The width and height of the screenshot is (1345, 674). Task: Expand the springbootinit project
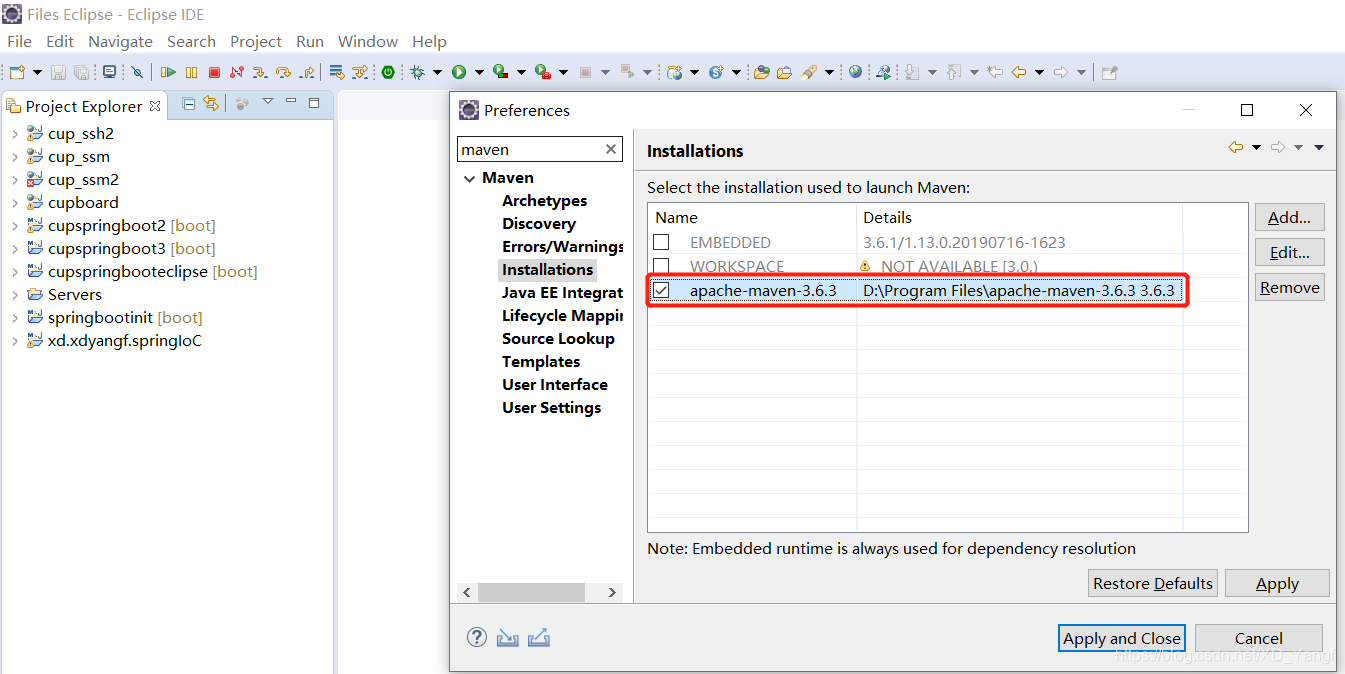(14, 318)
